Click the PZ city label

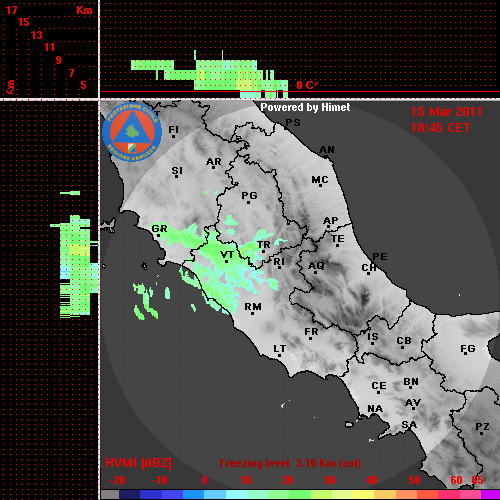point(482,427)
